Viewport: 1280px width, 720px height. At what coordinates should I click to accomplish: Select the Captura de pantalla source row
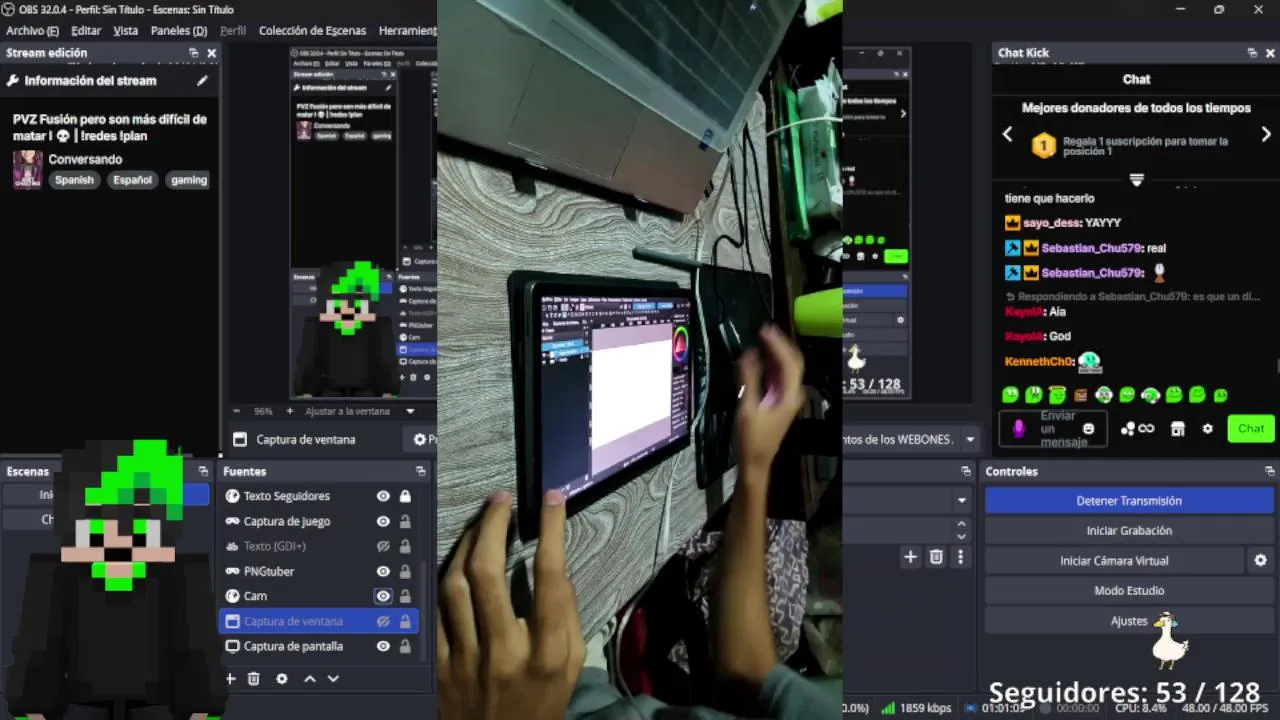[x=318, y=646]
